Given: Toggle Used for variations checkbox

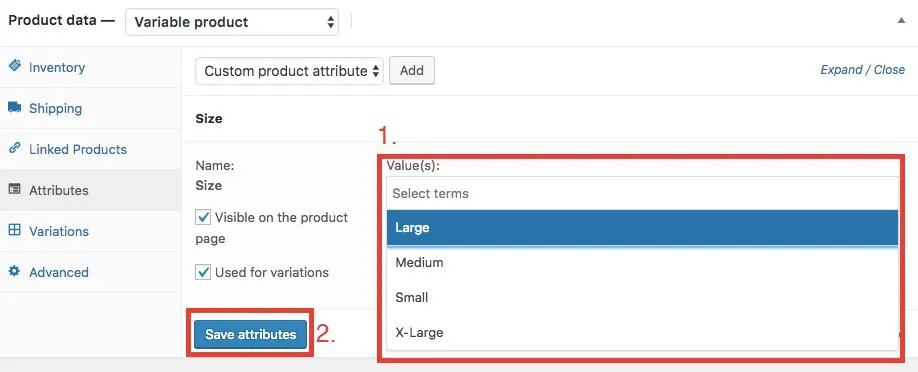Looking at the screenshot, I should (x=203, y=272).
